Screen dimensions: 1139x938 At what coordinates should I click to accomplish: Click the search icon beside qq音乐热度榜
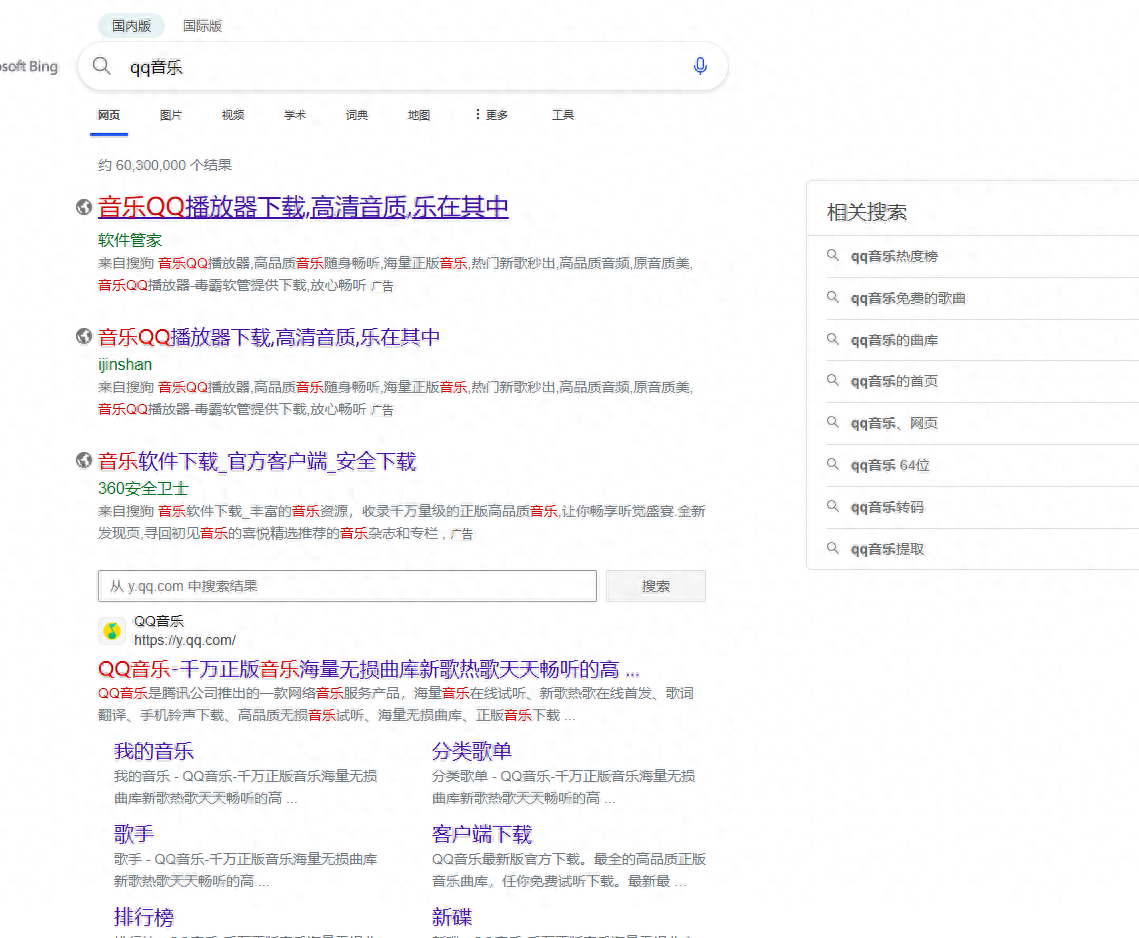click(x=833, y=256)
